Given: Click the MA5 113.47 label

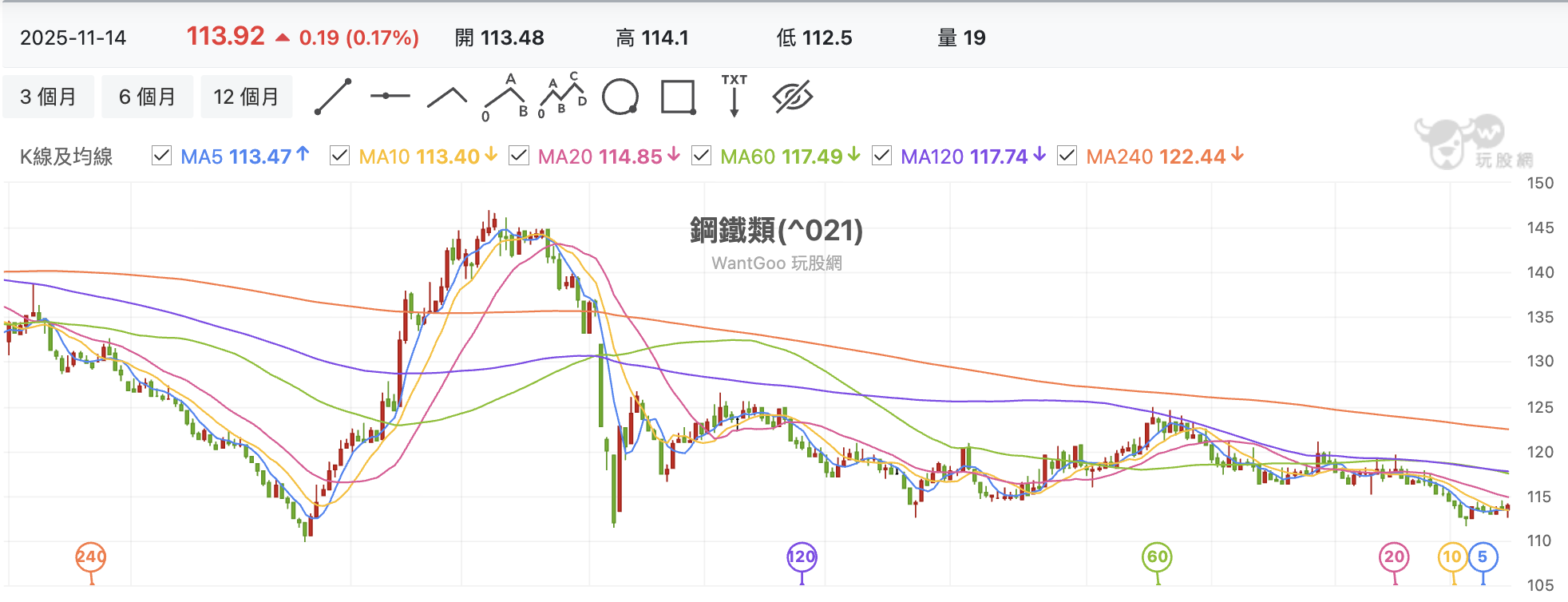Looking at the screenshot, I should (244, 156).
